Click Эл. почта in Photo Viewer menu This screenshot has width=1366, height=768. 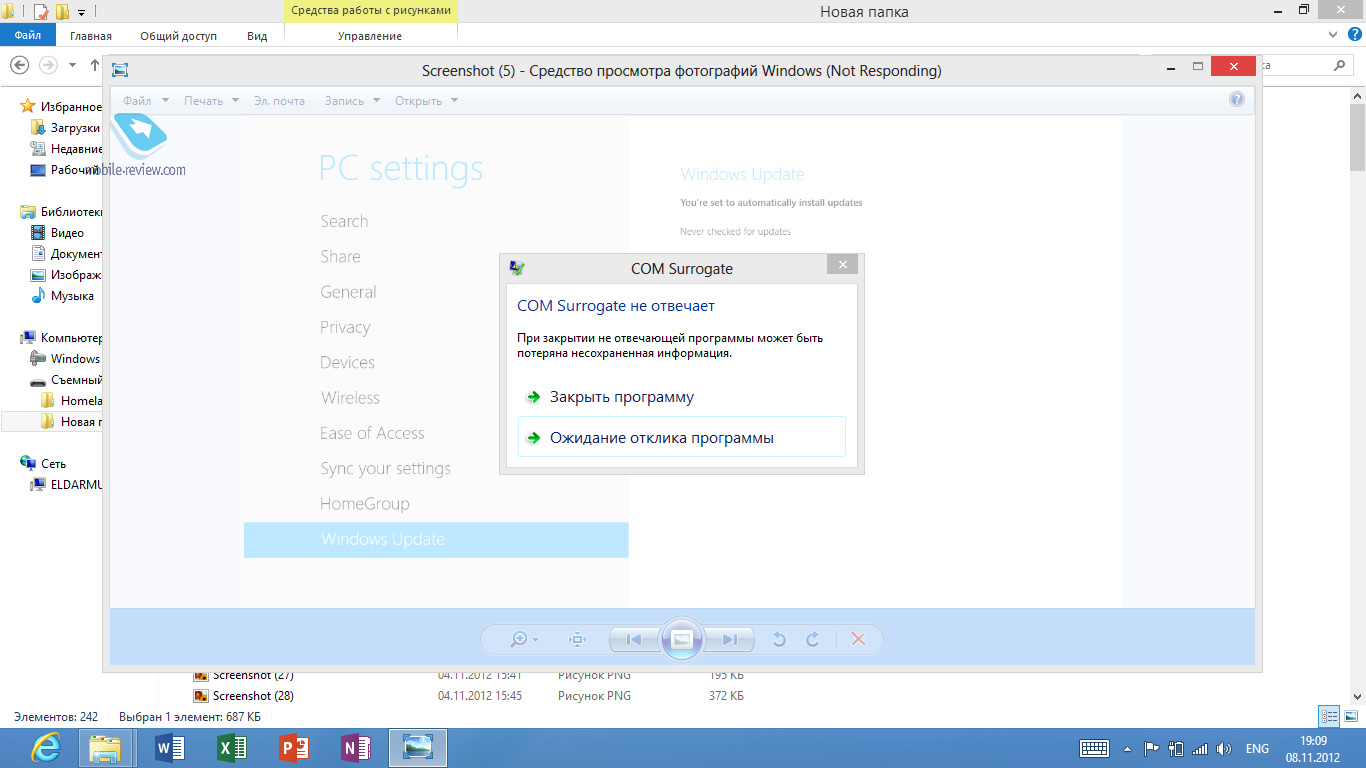pyautogui.click(x=279, y=100)
